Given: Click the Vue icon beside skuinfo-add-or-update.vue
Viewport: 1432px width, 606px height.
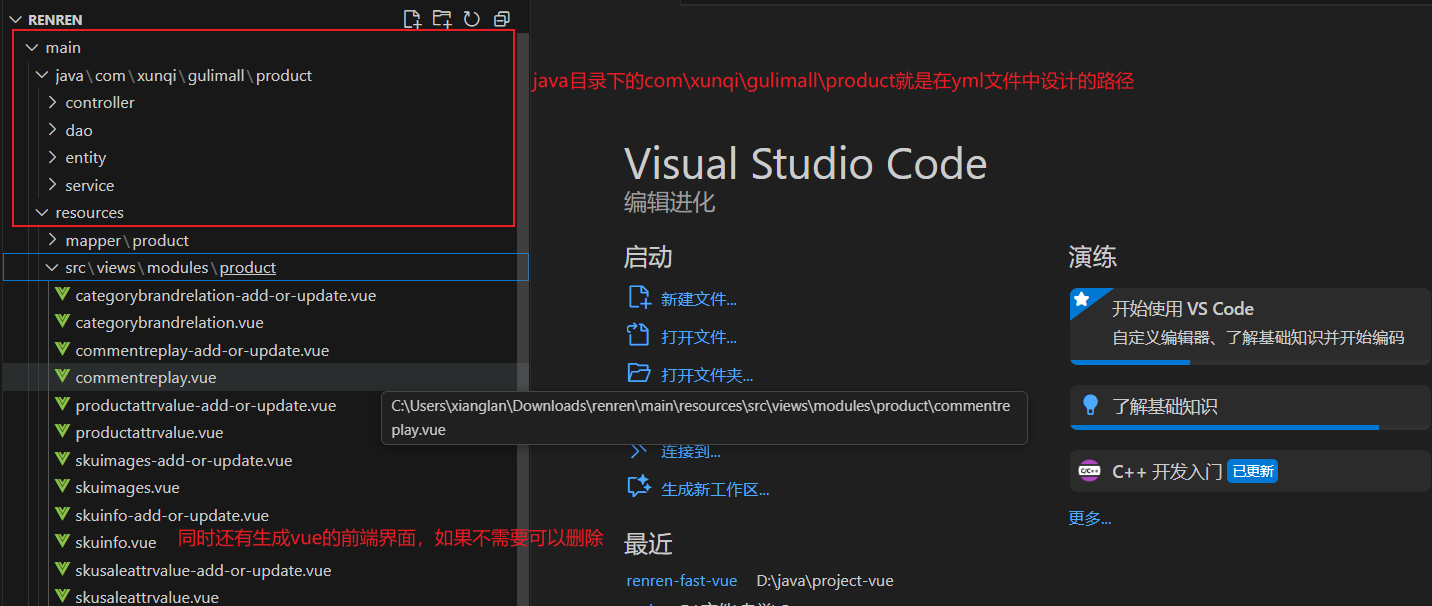Looking at the screenshot, I should pyautogui.click(x=62, y=515).
